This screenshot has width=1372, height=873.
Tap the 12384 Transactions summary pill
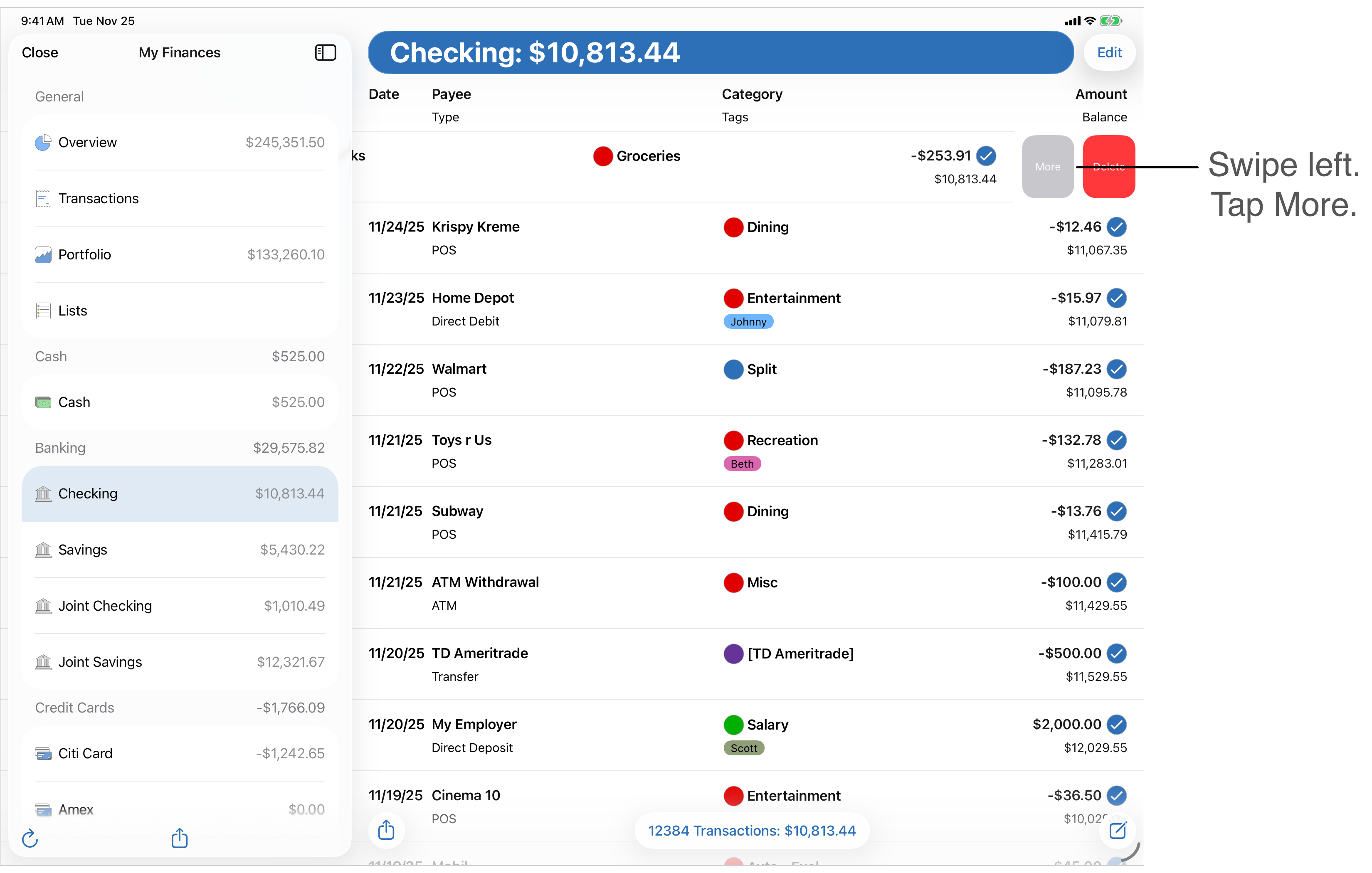coord(752,831)
